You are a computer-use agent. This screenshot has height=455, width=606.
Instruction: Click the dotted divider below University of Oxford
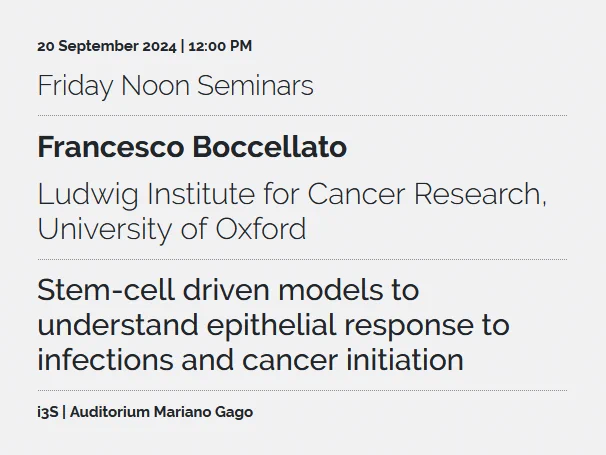point(302,259)
